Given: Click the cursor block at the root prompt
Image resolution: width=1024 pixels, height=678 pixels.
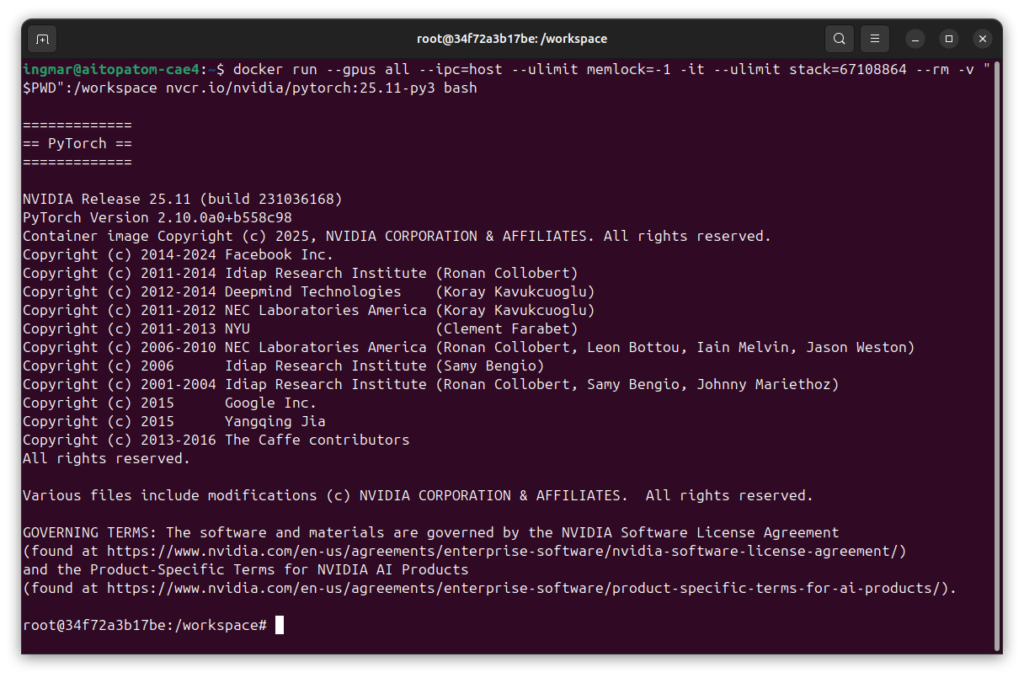Looking at the screenshot, I should point(280,625).
